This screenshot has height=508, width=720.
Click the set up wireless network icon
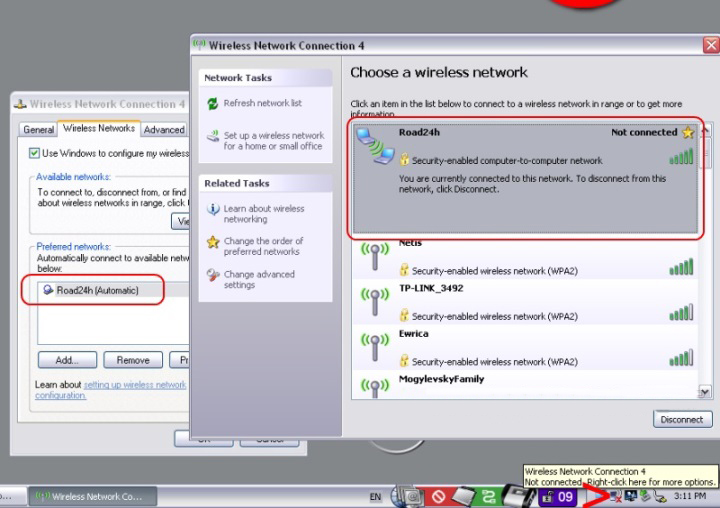213,136
